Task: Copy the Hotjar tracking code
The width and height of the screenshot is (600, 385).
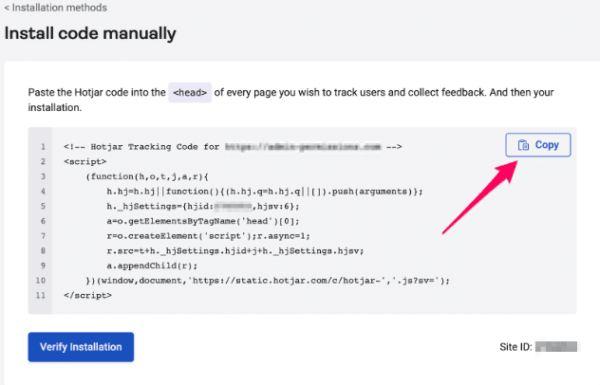Action: 538,145
